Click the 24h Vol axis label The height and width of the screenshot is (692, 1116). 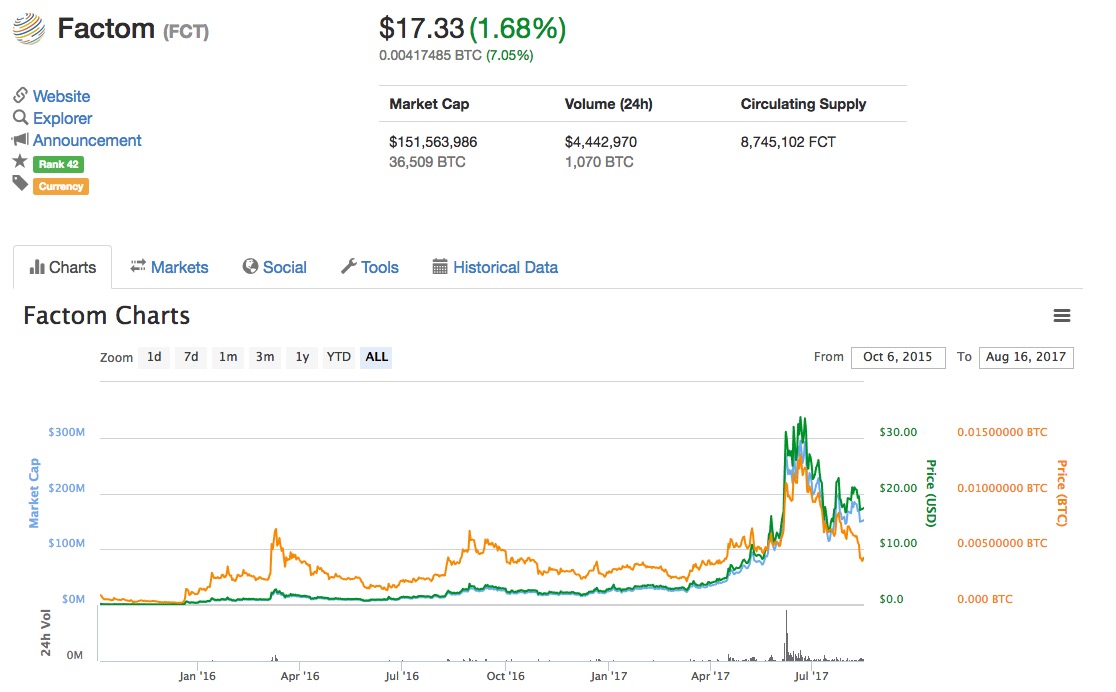46,632
